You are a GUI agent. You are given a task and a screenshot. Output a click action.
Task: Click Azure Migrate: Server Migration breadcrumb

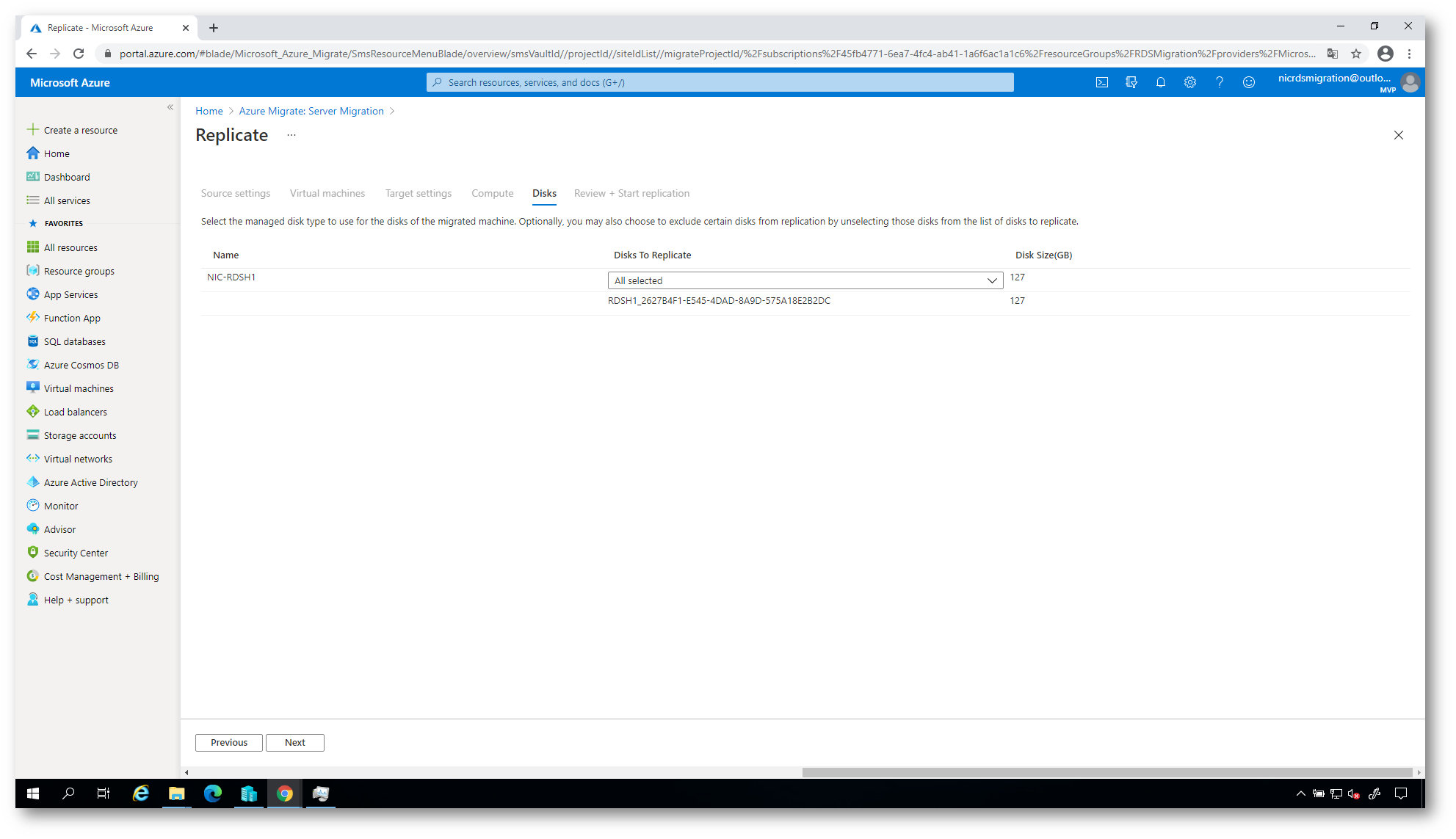pyautogui.click(x=311, y=111)
